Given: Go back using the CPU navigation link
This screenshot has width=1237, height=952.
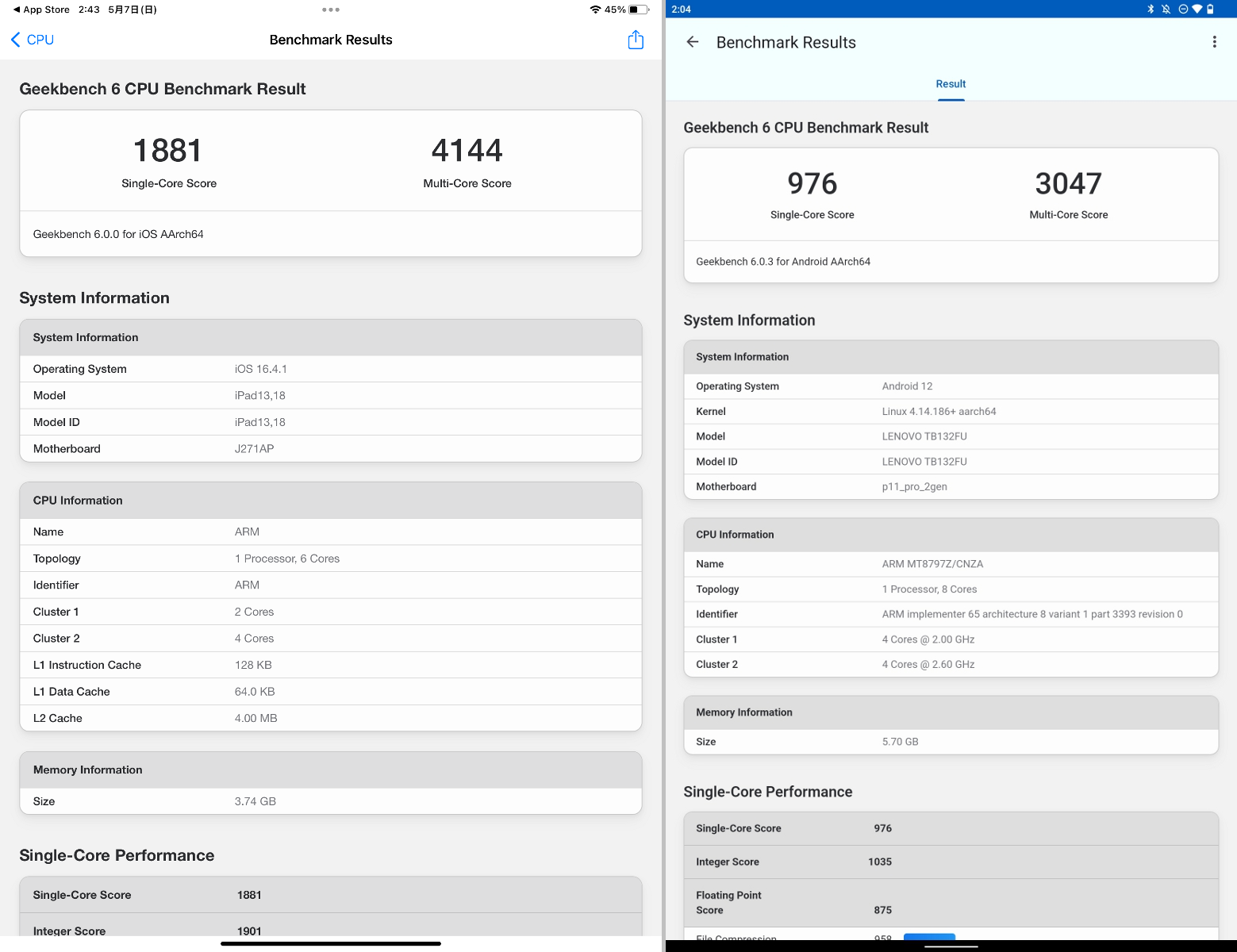Looking at the screenshot, I should click(x=32, y=39).
